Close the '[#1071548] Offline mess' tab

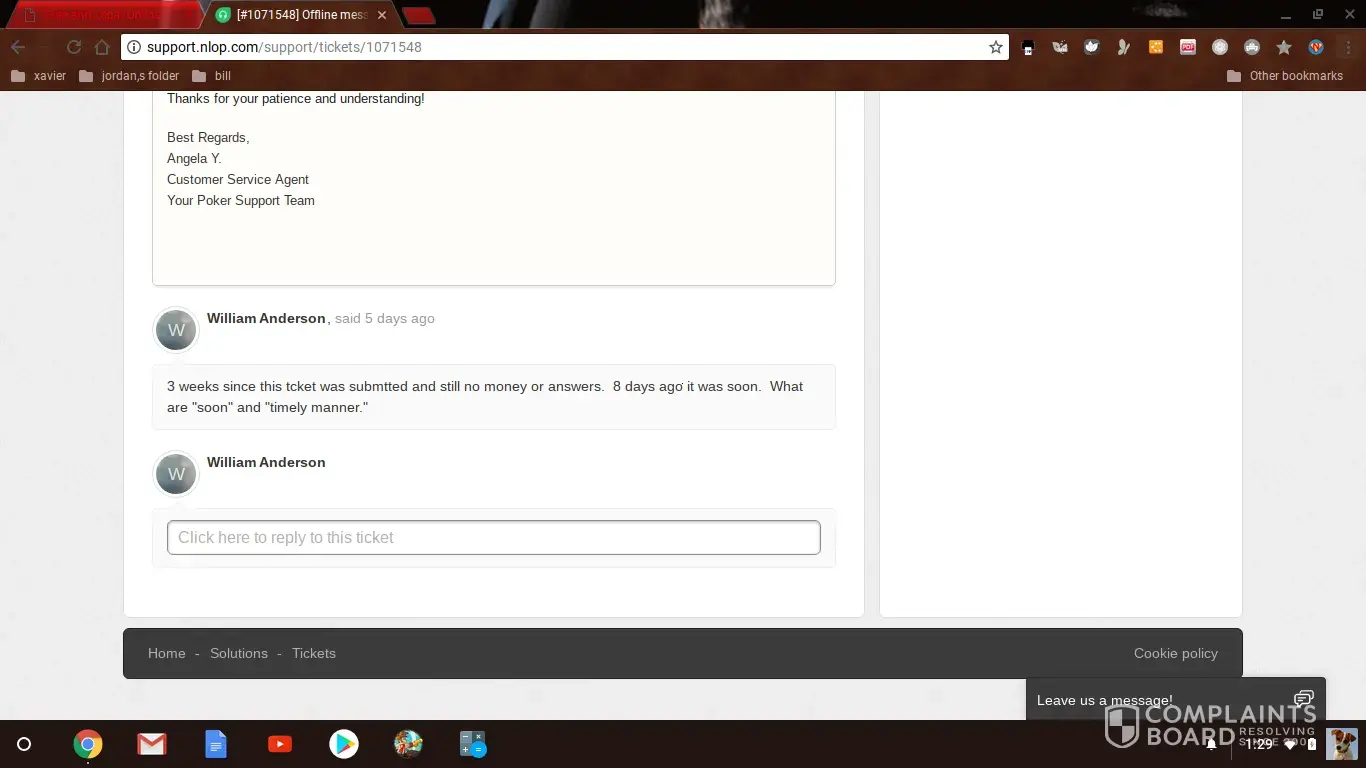pyautogui.click(x=381, y=15)
